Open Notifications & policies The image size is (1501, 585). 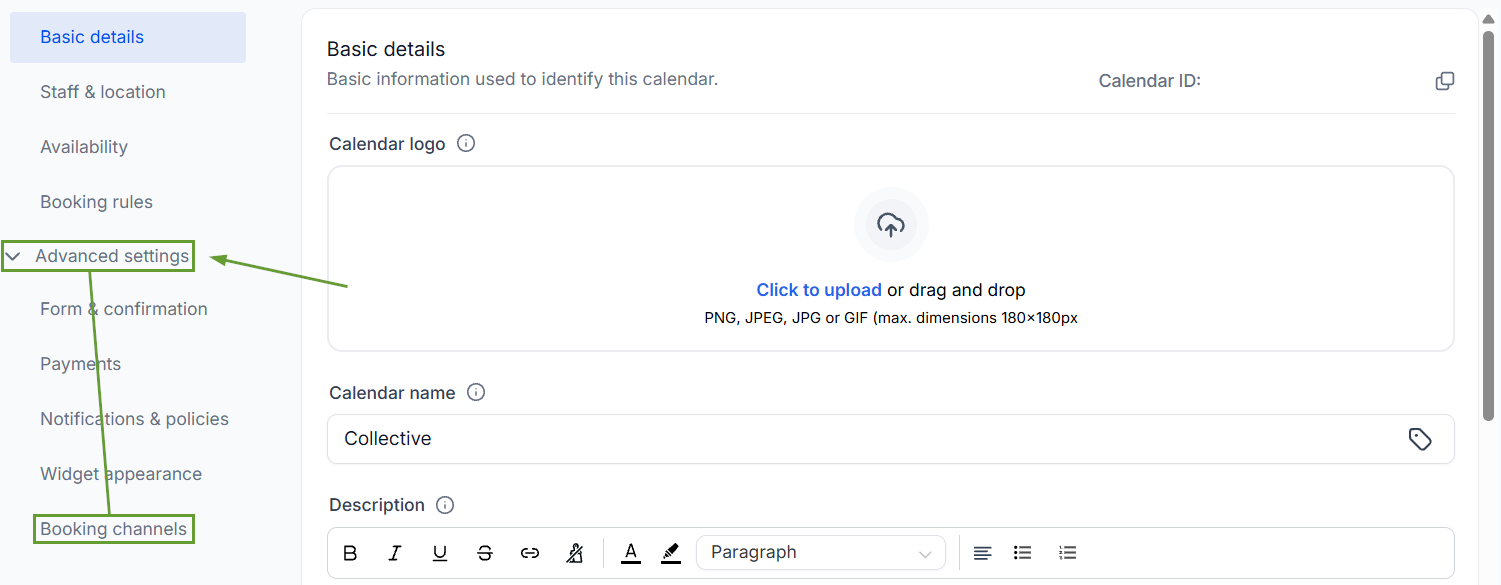click(x=134, y=419)
